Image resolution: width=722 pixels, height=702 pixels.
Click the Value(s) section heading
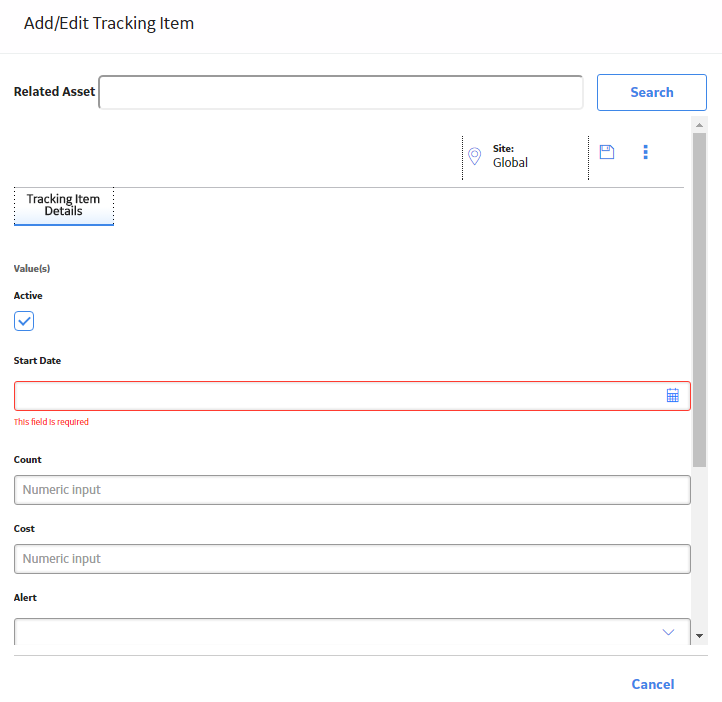click(x=32, y=268)
